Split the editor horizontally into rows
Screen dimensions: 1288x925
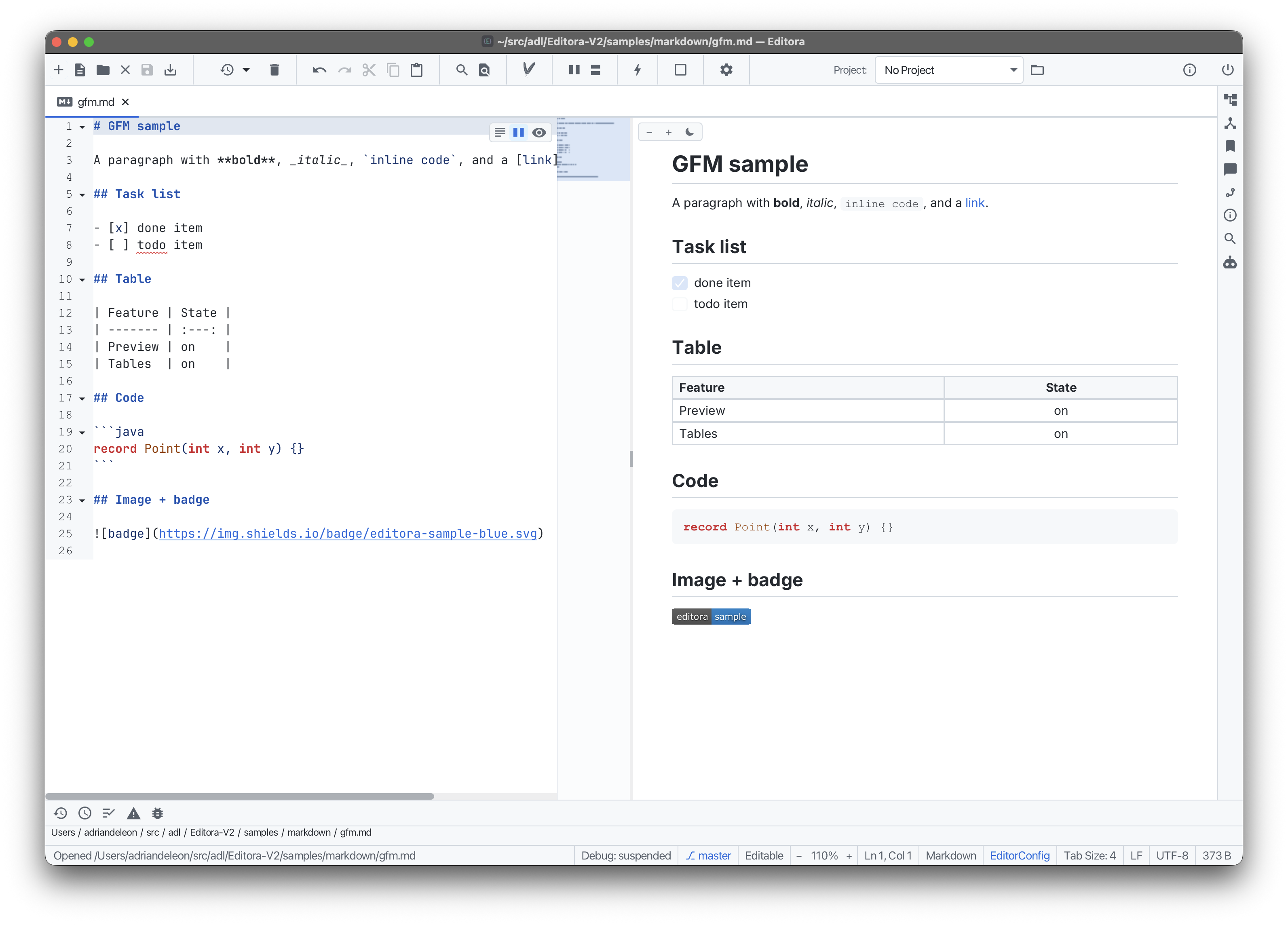pos(596,70)
